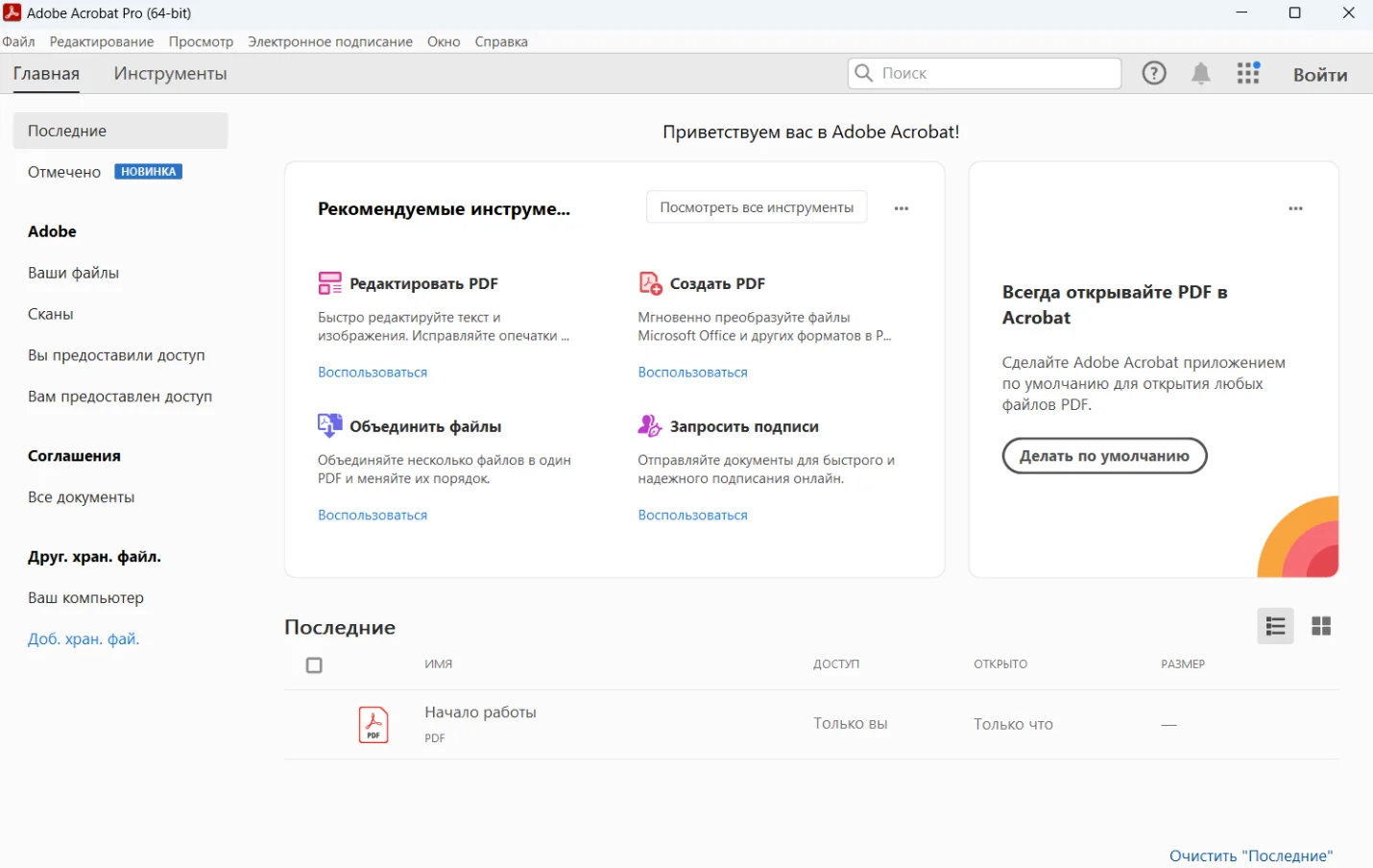
Task: Open Вы предоставили доступ in sidebar
Action: point(116,355)
